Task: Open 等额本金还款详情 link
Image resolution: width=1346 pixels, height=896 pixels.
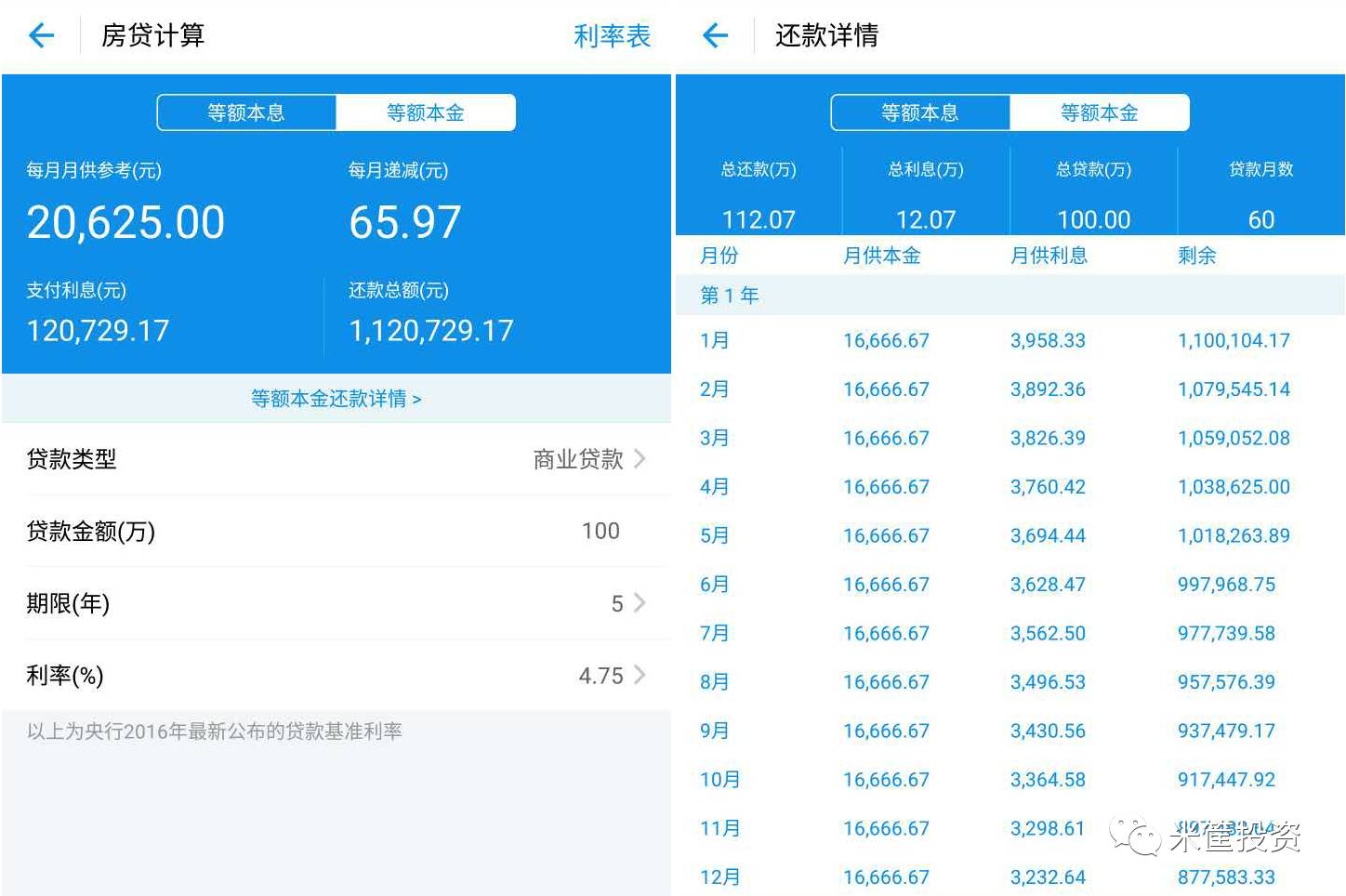Action: click(336, 399)
